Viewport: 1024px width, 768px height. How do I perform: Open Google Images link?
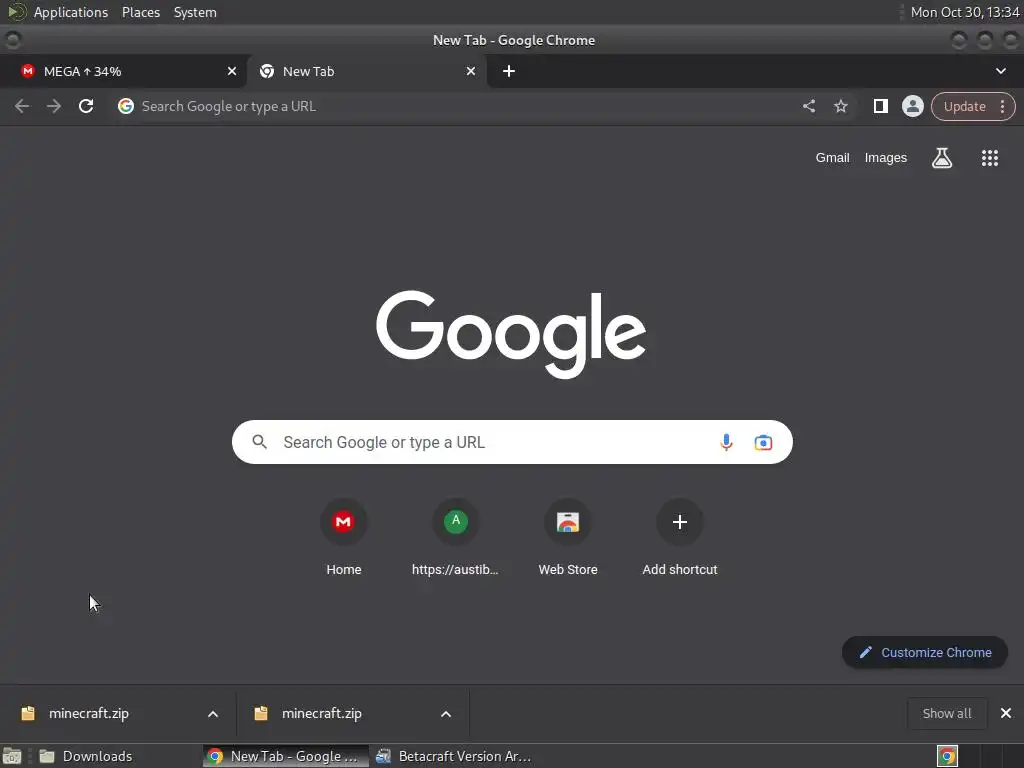886,158
